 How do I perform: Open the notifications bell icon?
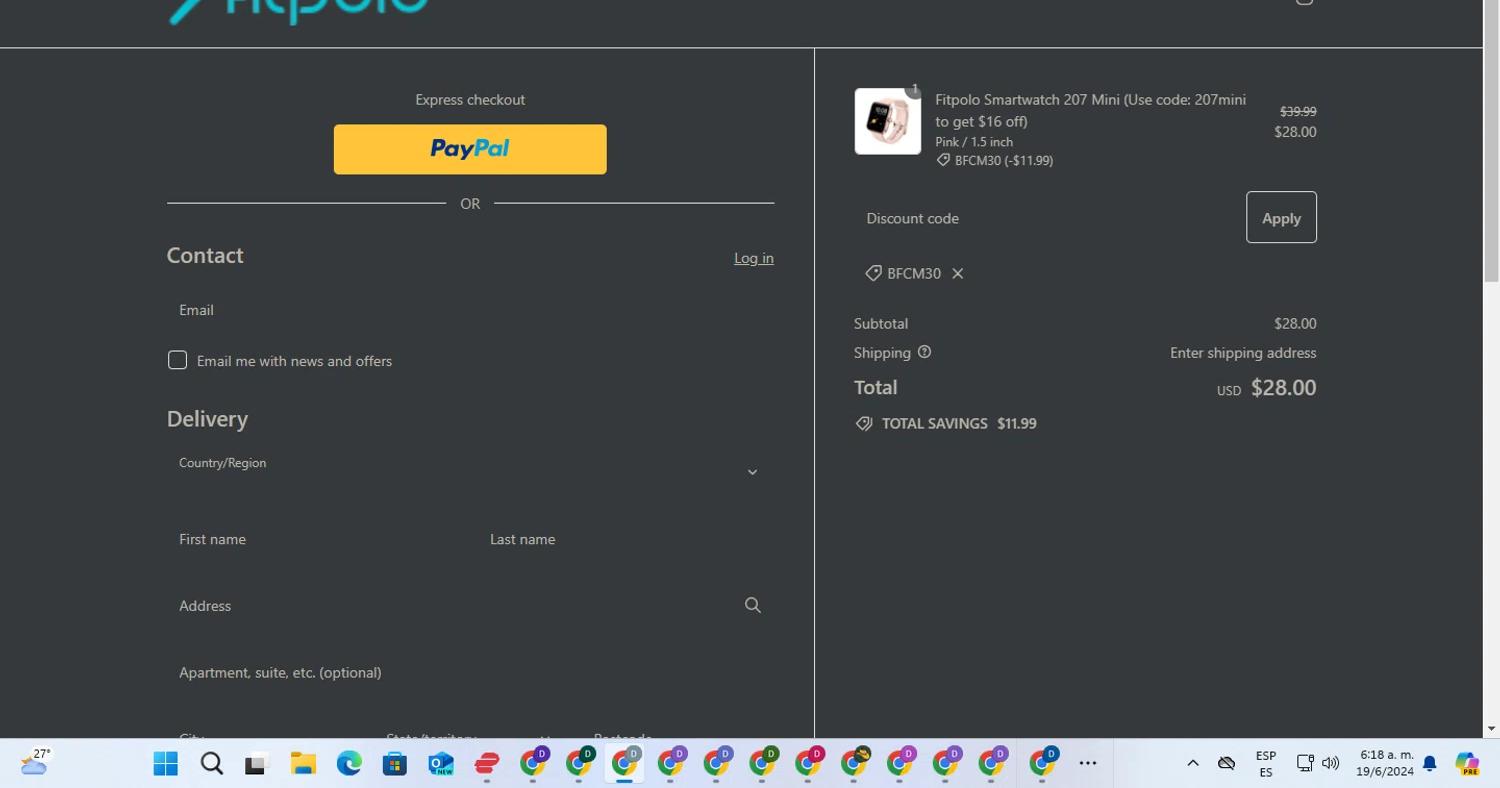(1430, 764)
